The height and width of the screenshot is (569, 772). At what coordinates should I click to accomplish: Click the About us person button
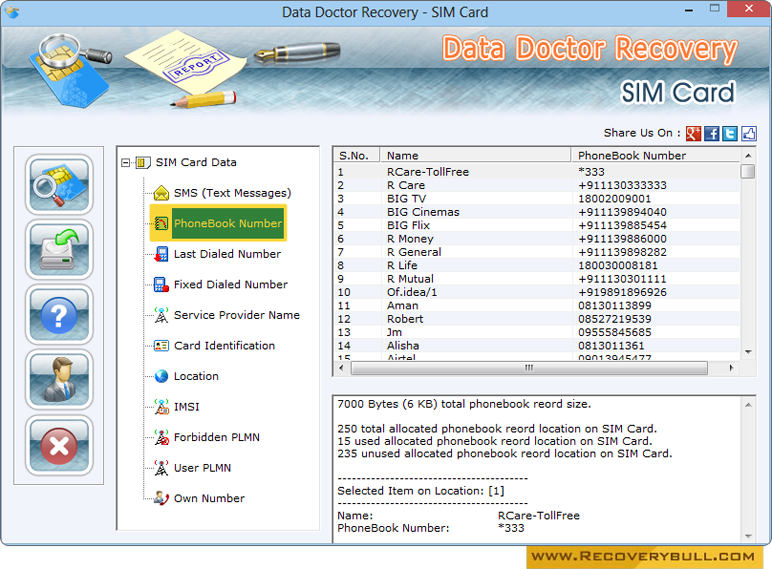click(x=59, y=379)
